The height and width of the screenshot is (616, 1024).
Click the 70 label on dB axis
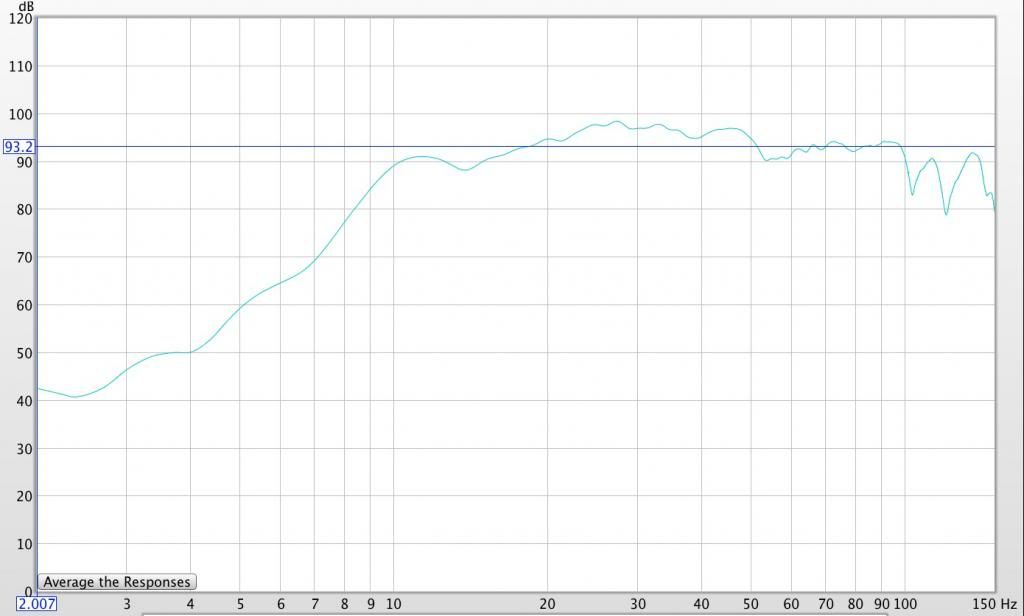point(24,257)
